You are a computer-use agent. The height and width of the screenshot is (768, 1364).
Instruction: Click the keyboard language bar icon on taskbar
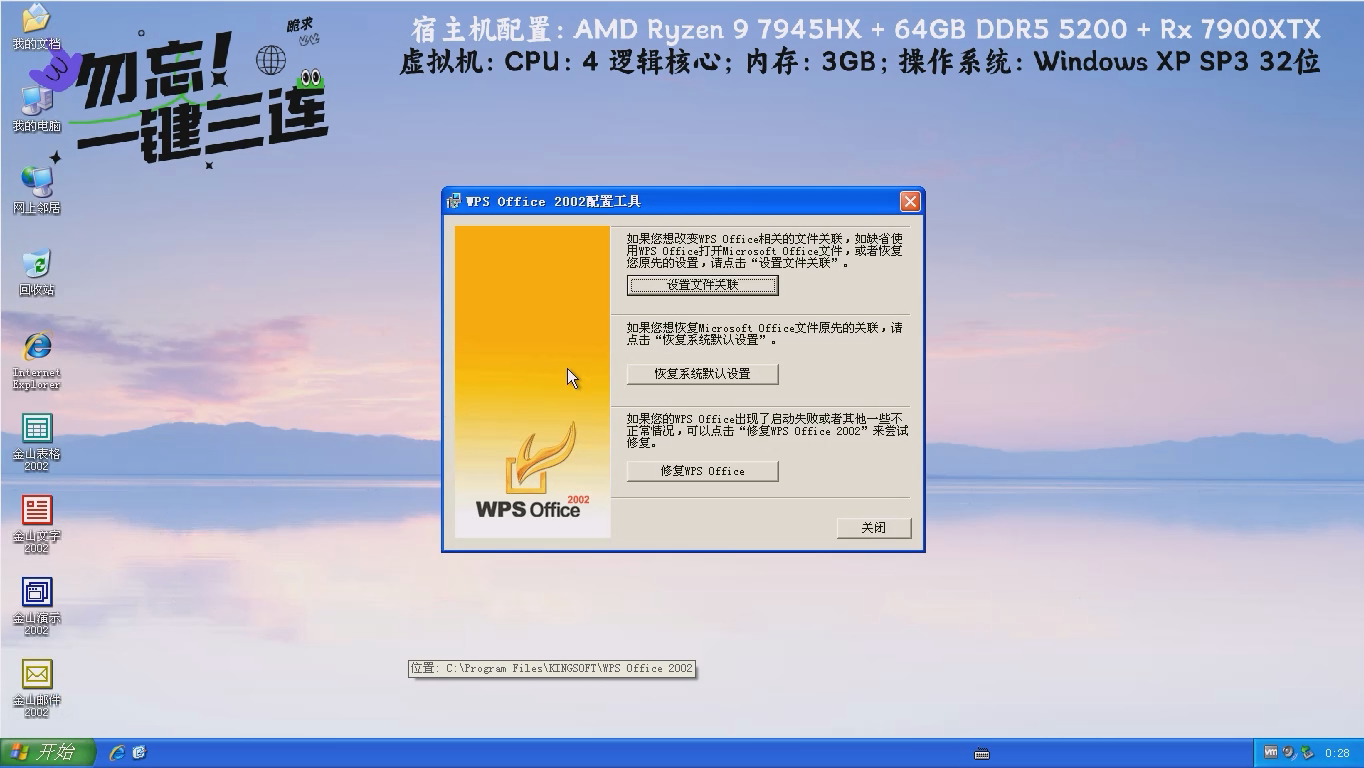981,753
